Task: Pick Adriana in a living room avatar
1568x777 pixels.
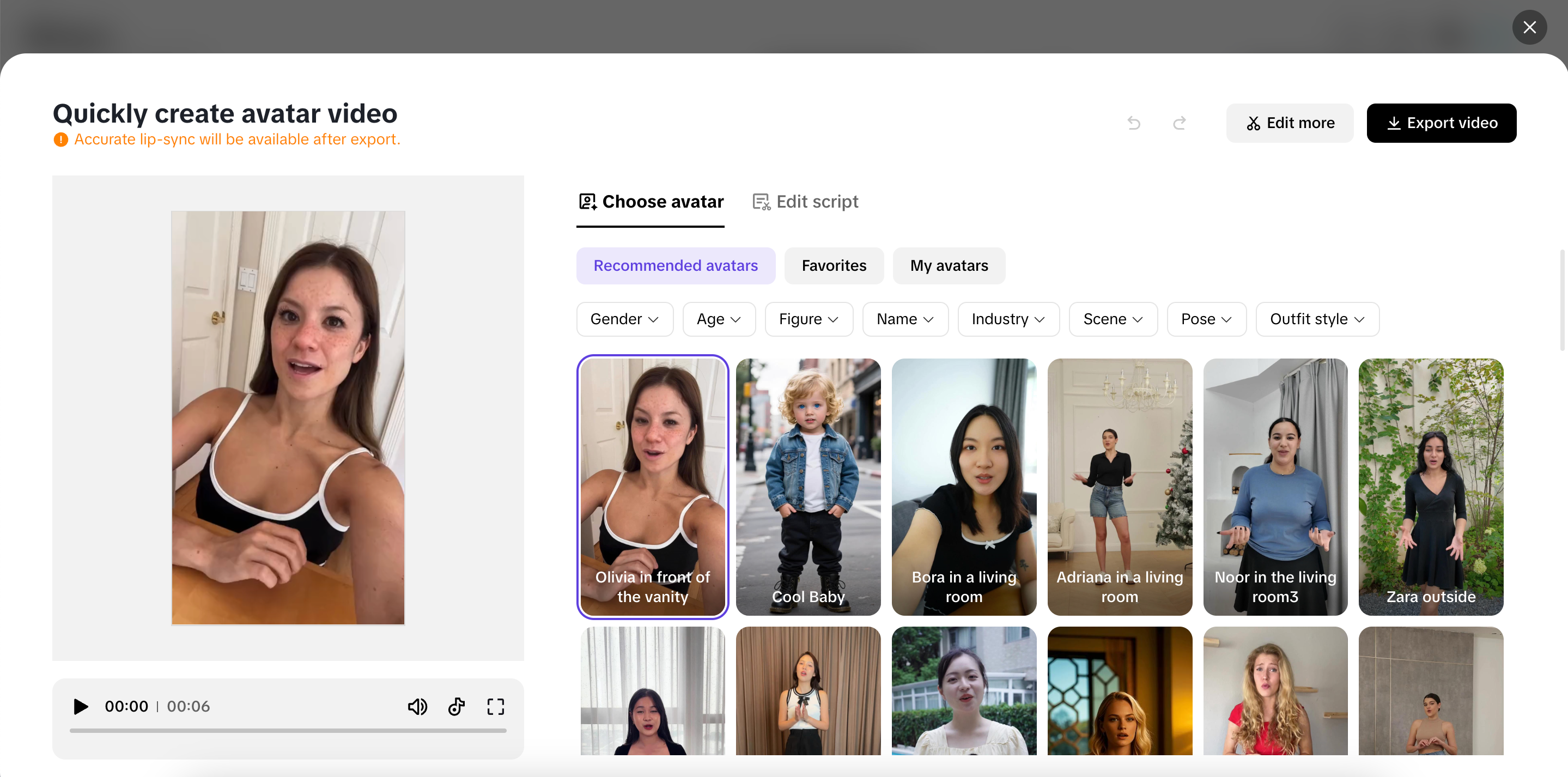Action: 1120,487
